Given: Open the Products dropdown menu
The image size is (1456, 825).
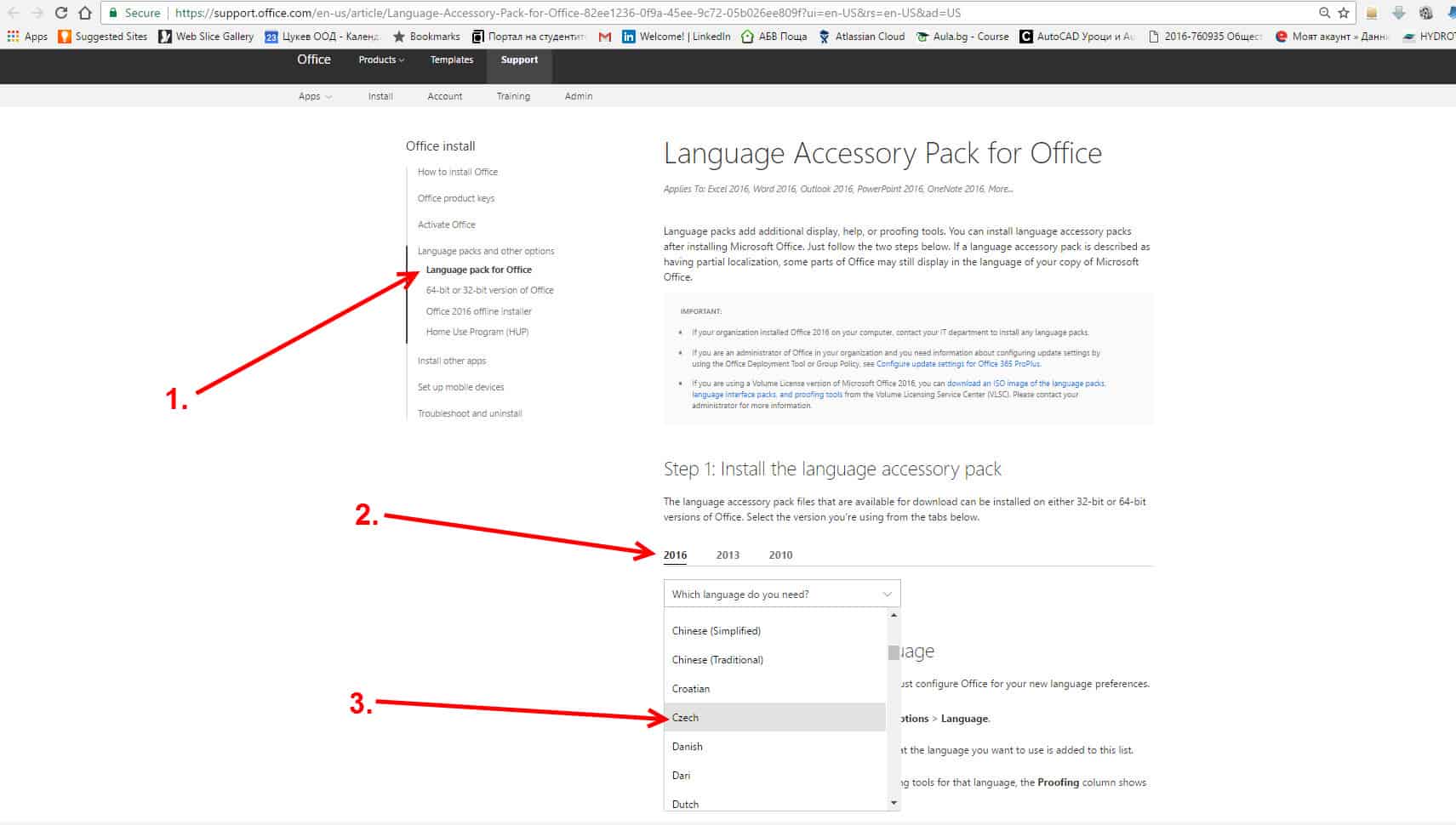Looking at the screenshot, I should pyautogui.click(x=381, y=60).
